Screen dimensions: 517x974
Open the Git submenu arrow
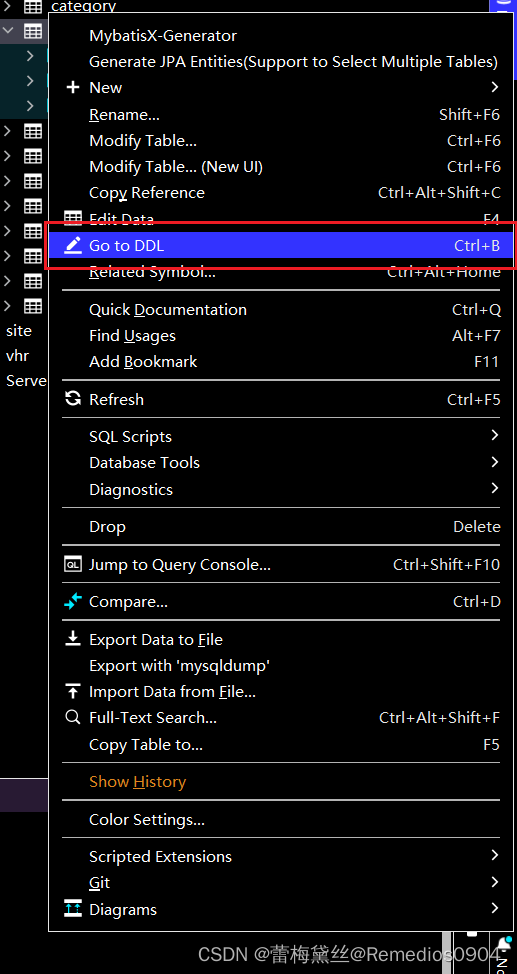coord(495,882)
